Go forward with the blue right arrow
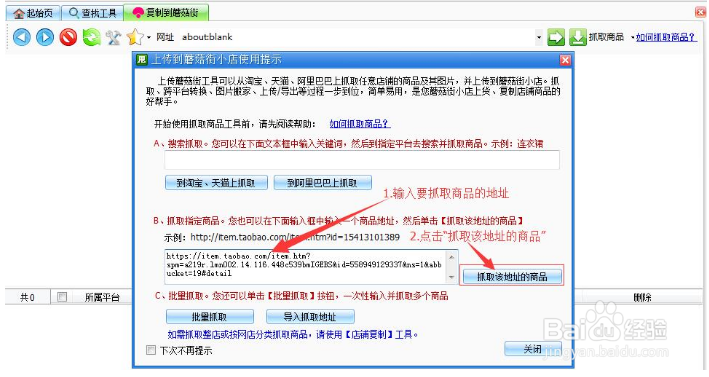Viewport: 709px width, 377px height. pyautogui.click(x=45, y=37)
